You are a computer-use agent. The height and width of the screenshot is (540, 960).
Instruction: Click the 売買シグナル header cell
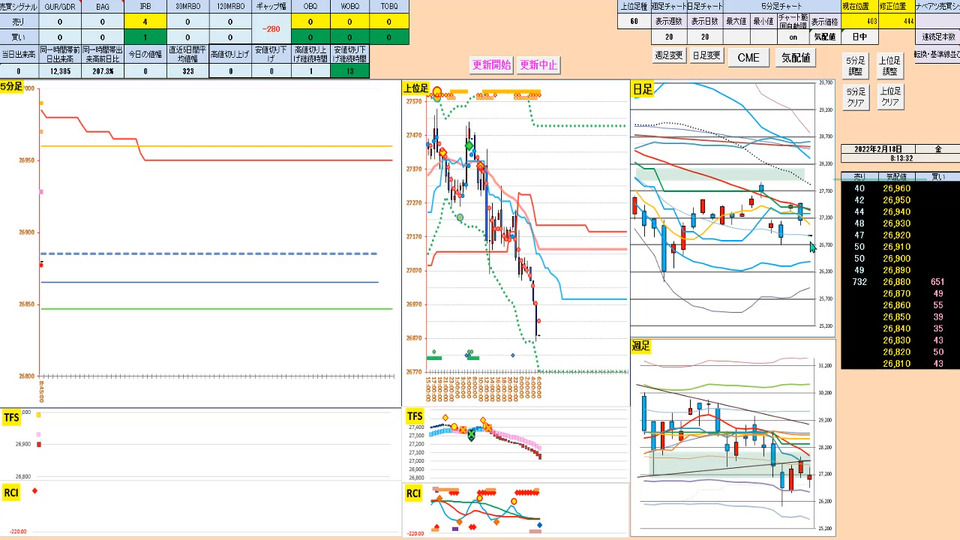pyautogui.click(x=19, y=6)
